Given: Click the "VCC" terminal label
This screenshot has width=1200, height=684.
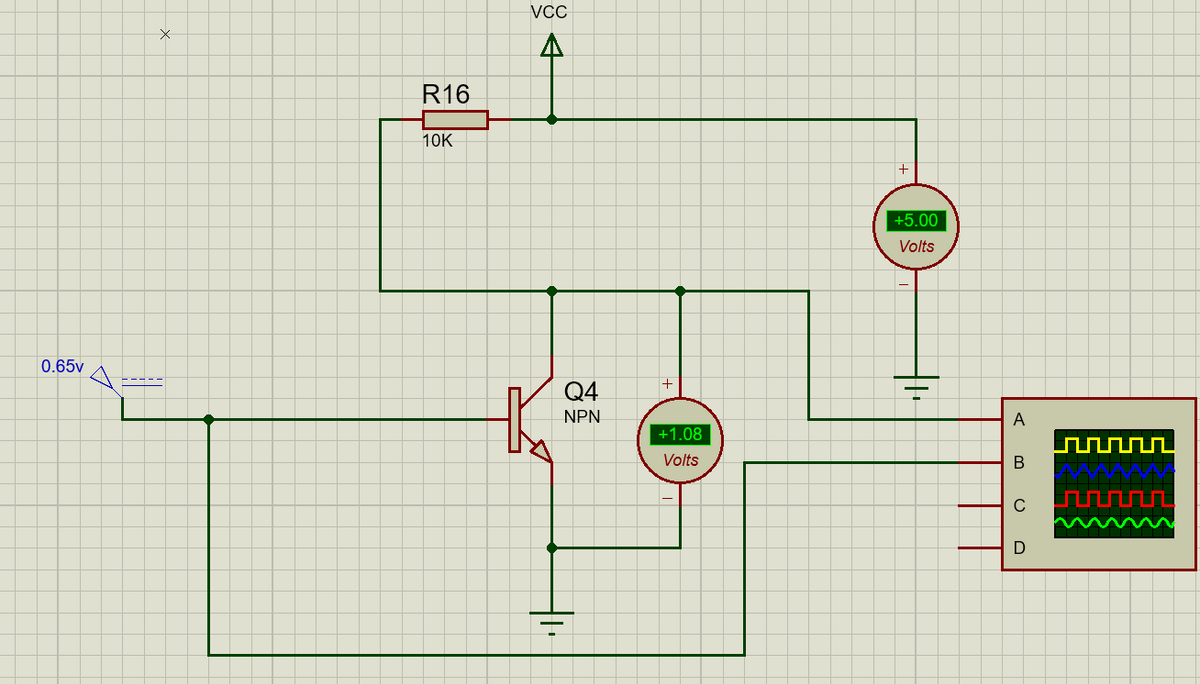Looking at the screenshot, I should pos(549,12).
